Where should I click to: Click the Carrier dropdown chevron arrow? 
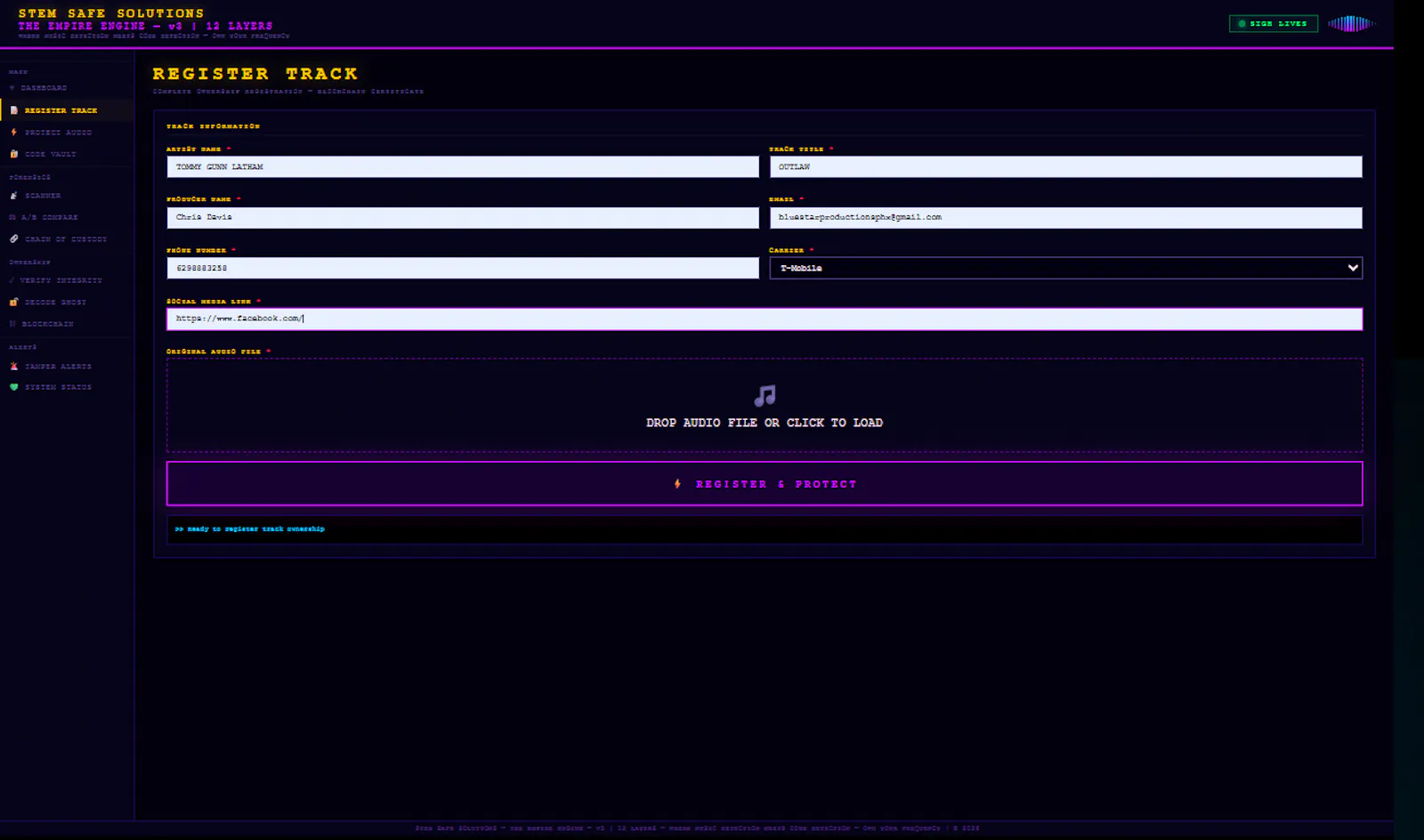tap(1353, 268)
